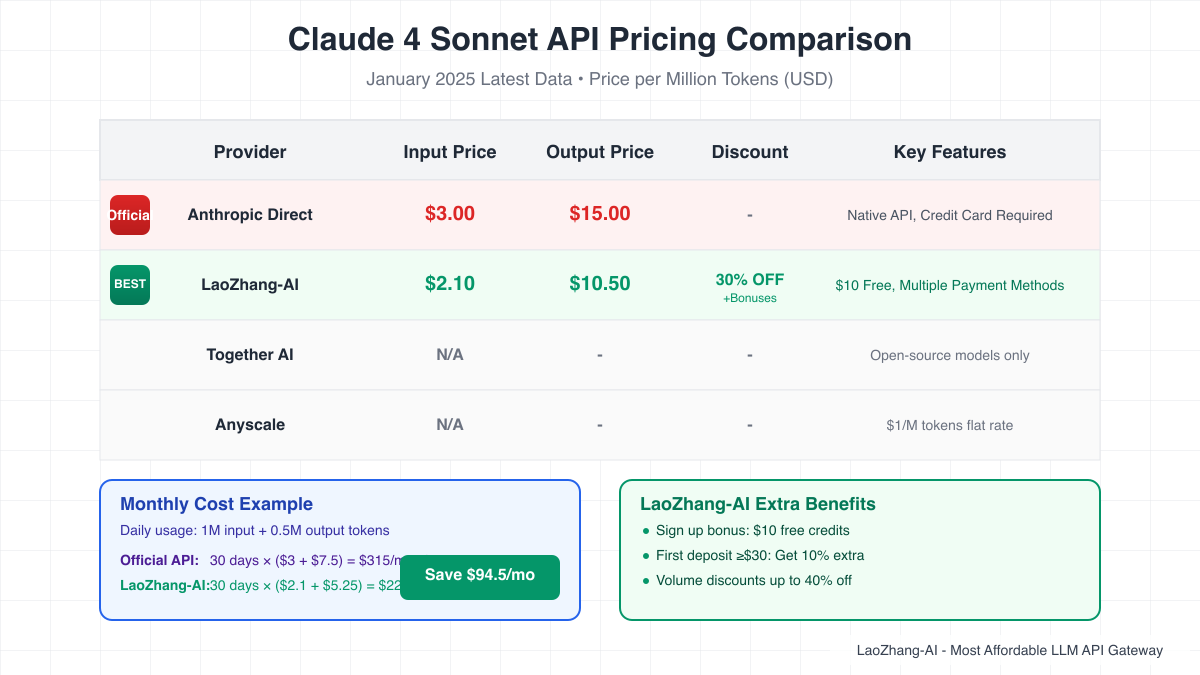
Task: Select the Anthropic Direct provider name
Action: point(250,215)
